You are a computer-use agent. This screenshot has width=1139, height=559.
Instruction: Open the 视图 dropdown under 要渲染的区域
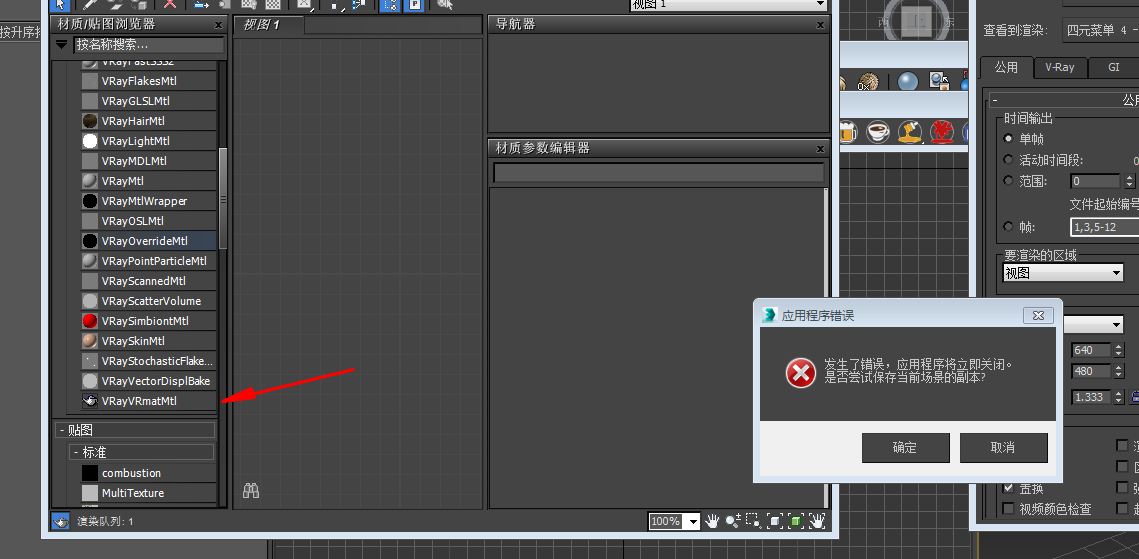(x=1063, y=274)
